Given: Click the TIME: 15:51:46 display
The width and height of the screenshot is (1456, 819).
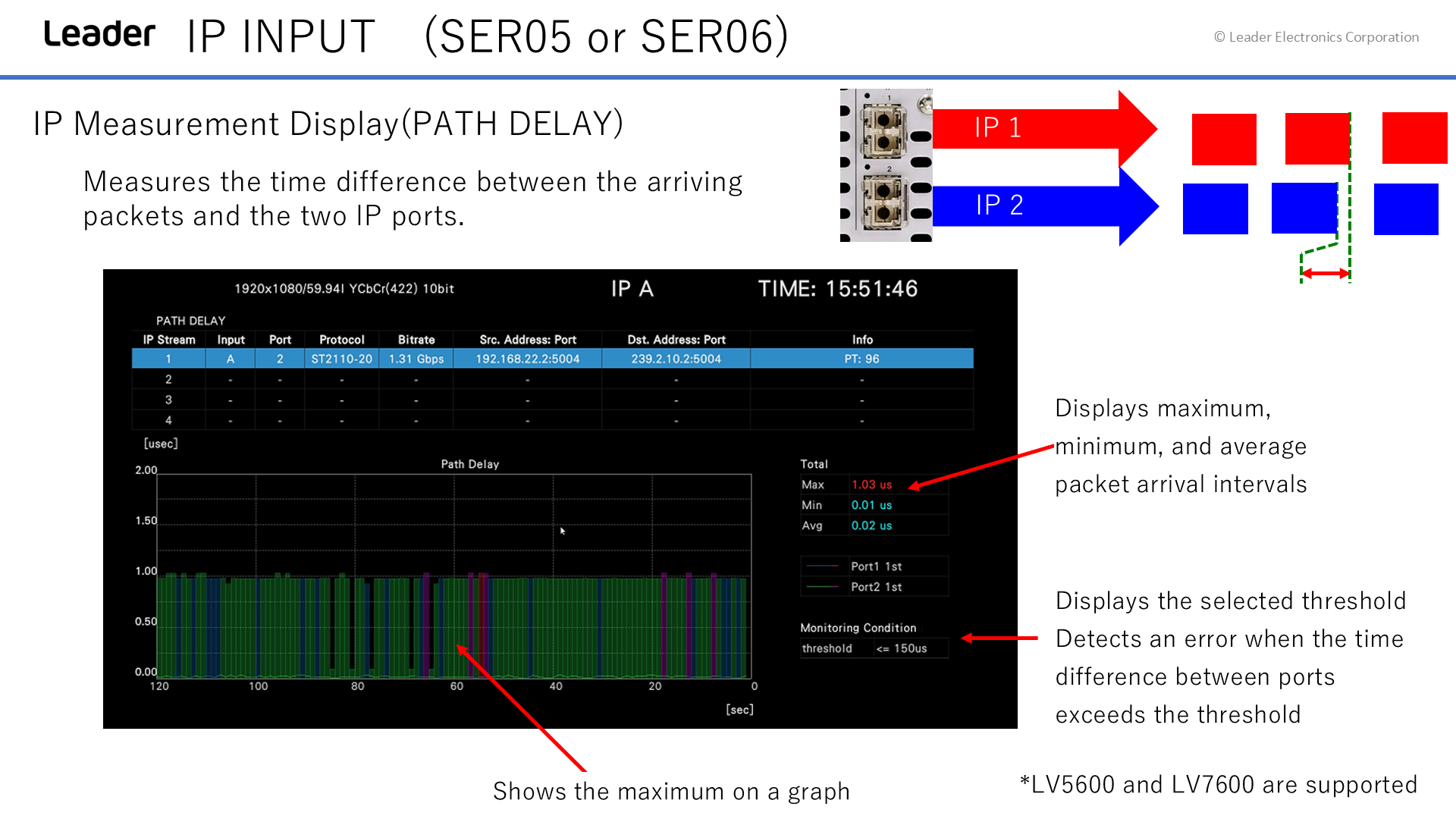Looking at the screenshot, I should [x=838, y=289].
